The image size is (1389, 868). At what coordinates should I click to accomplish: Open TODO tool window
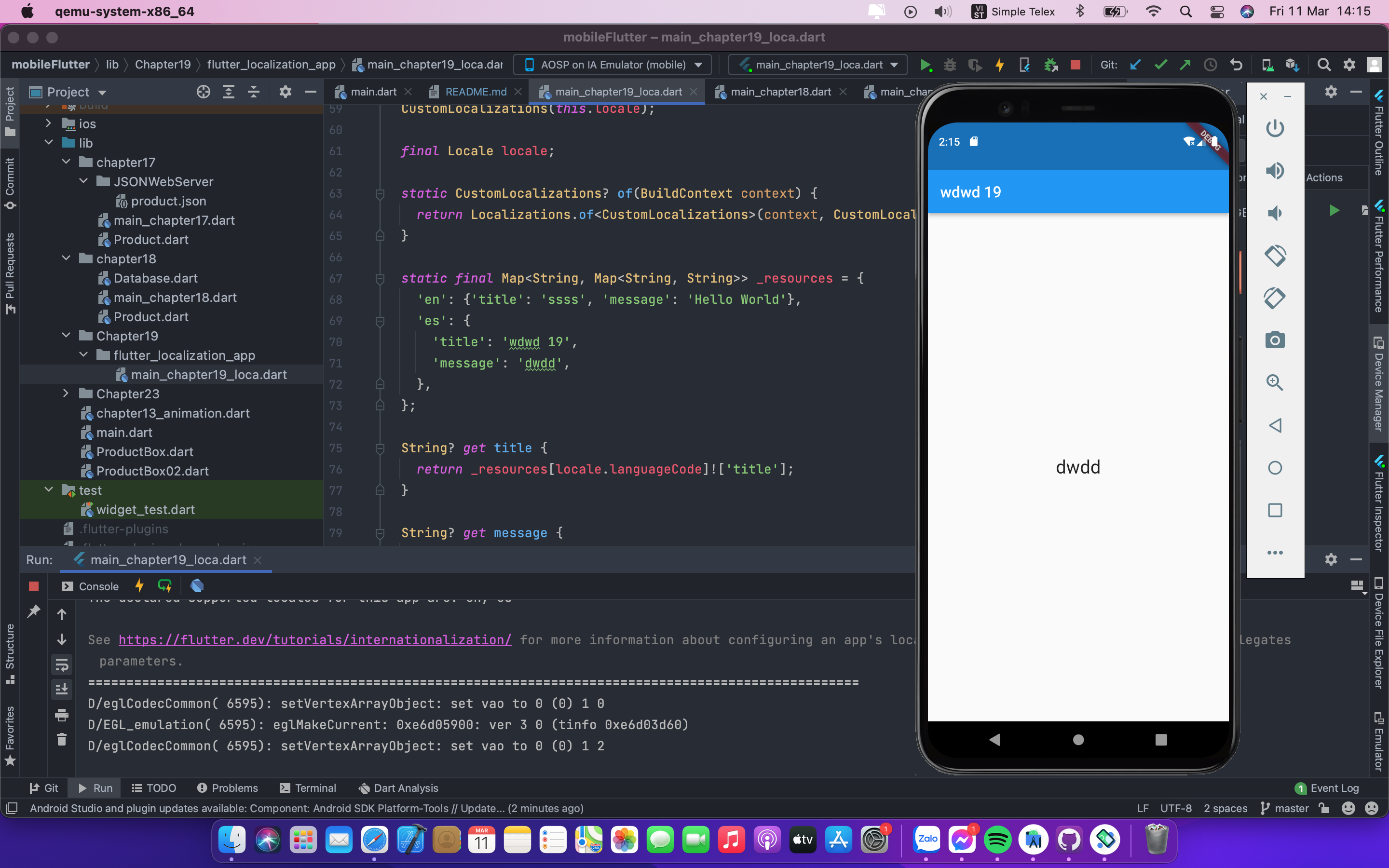pyautogui.click(x=154, y=787)
